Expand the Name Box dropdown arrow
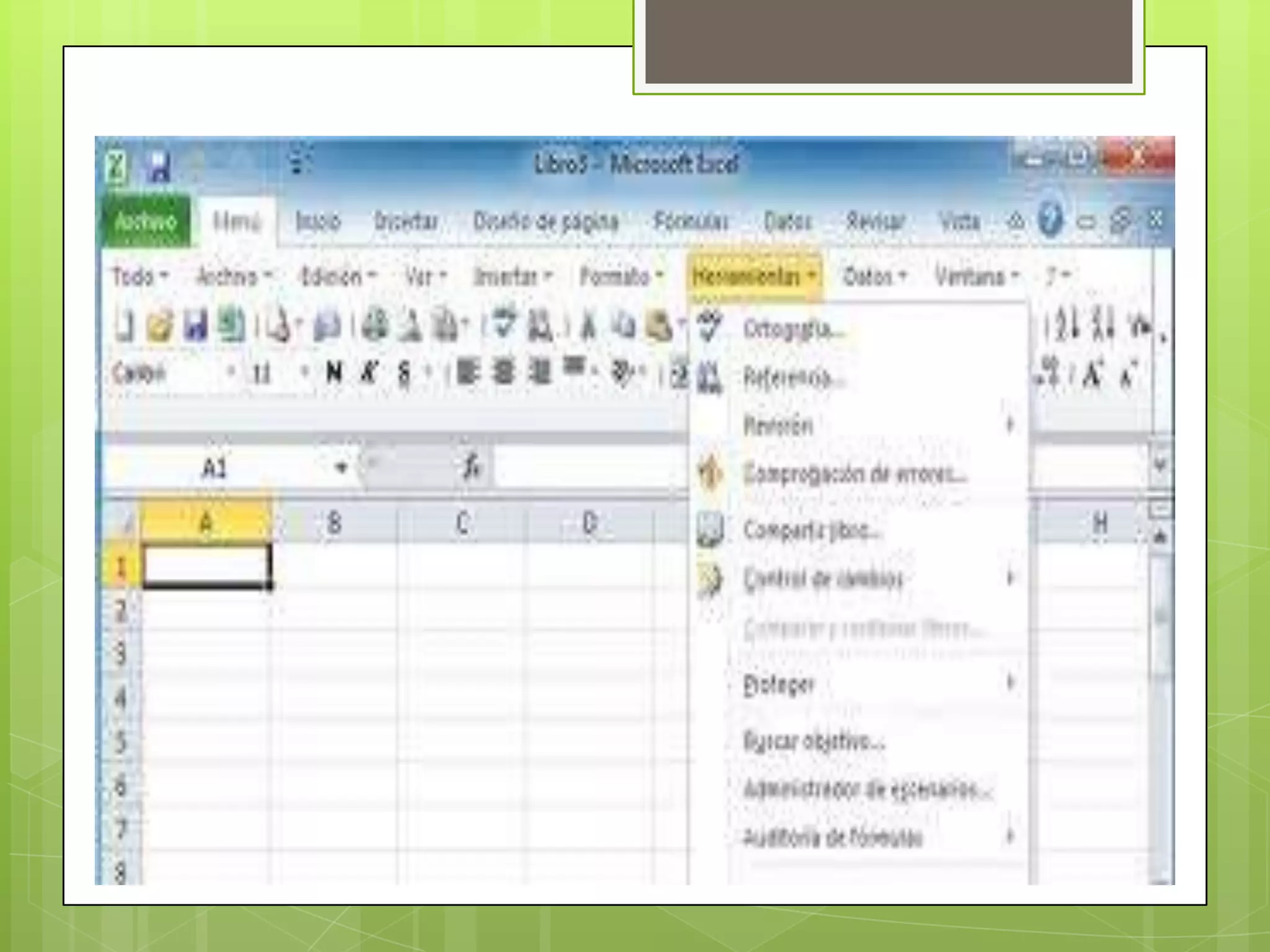The width and height of the screenshot is (1270, 952). click(341, 467)
